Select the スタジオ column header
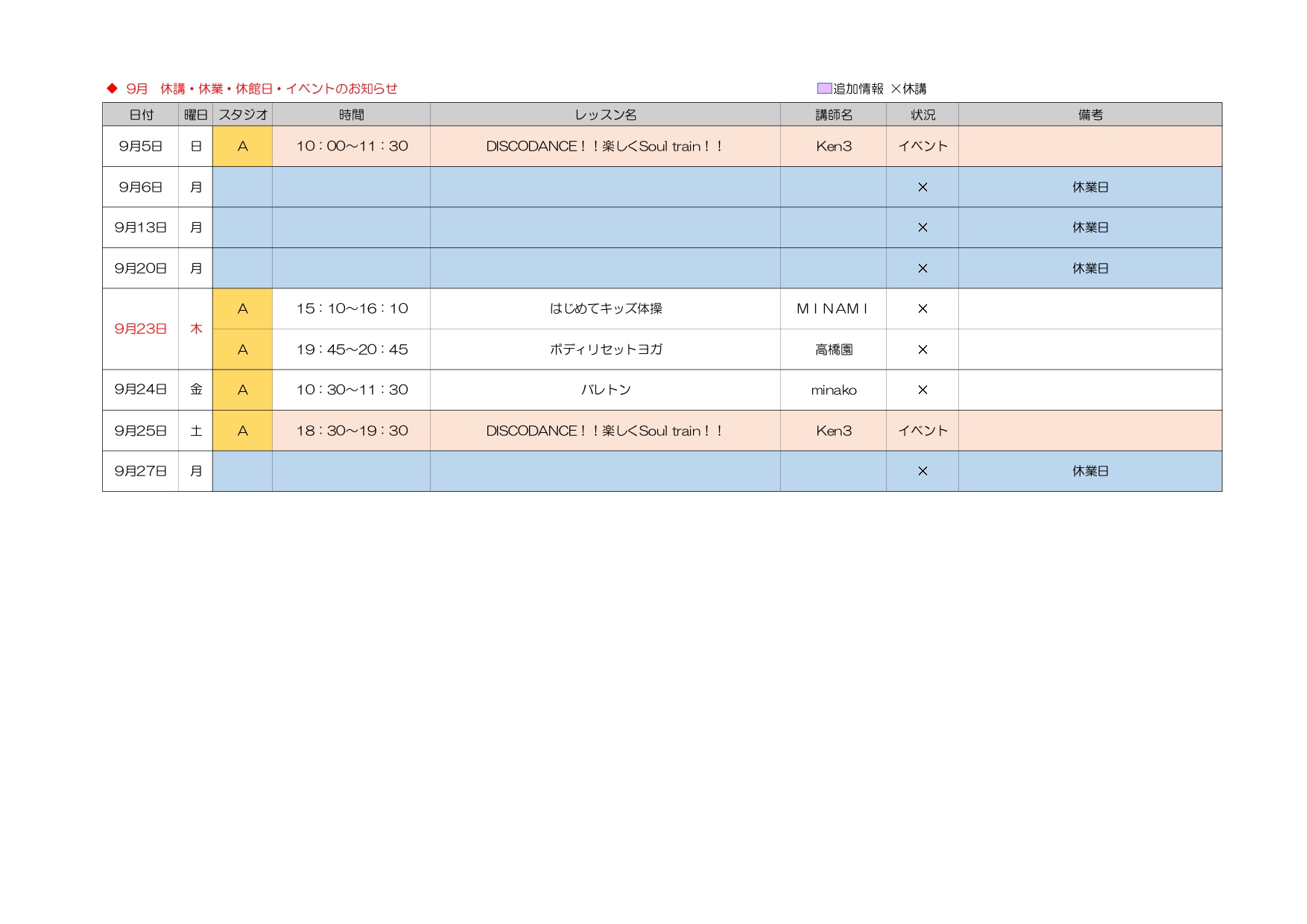 click(243, 115)
